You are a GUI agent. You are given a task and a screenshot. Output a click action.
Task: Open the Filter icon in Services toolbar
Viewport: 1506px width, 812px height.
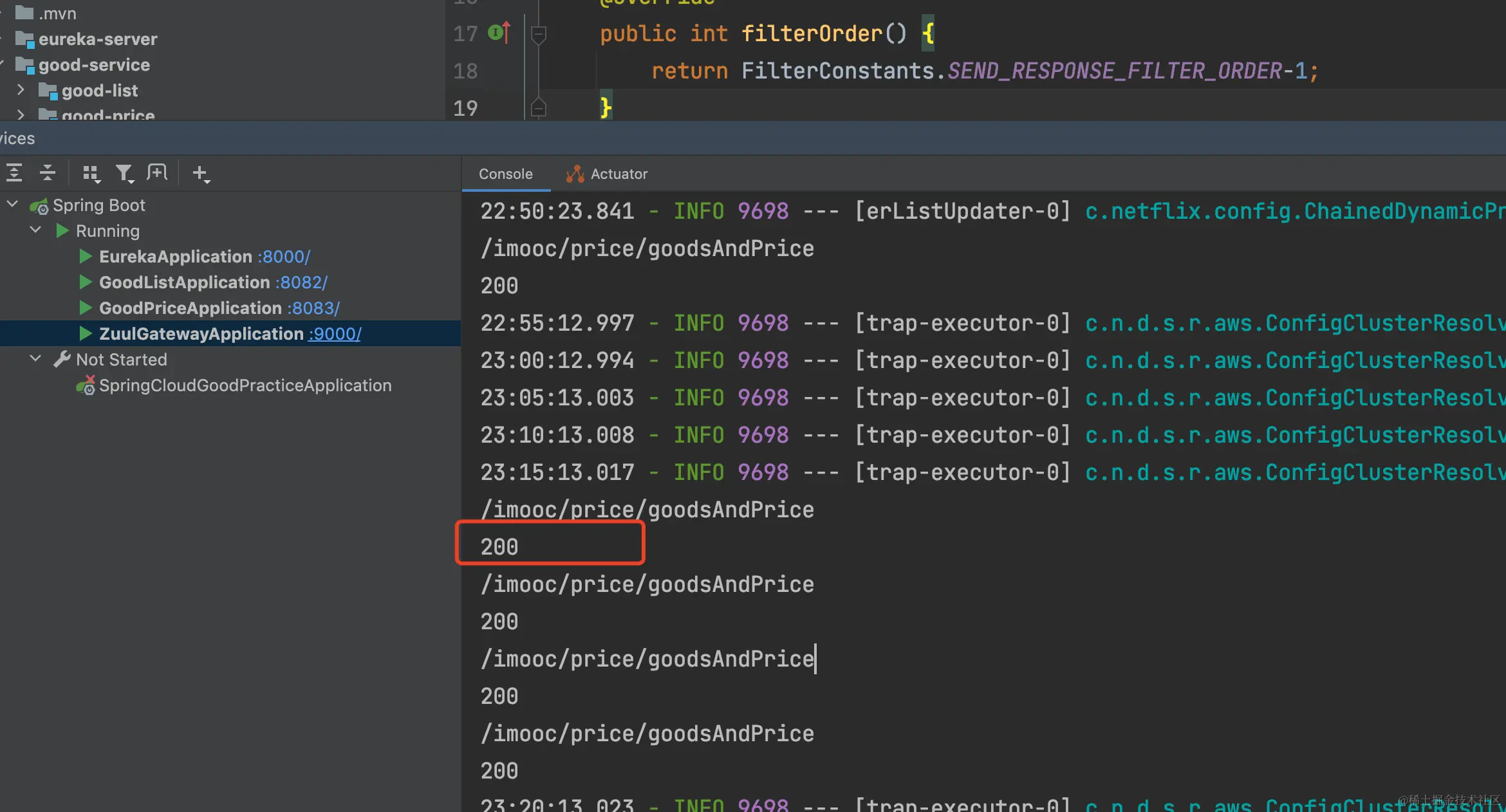(x=124, y=173)
